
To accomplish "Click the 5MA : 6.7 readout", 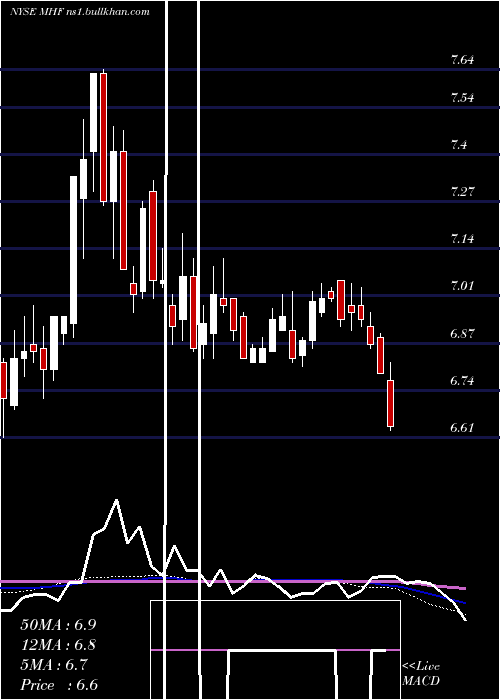I will pyautogui.click(x=54, y=665).
